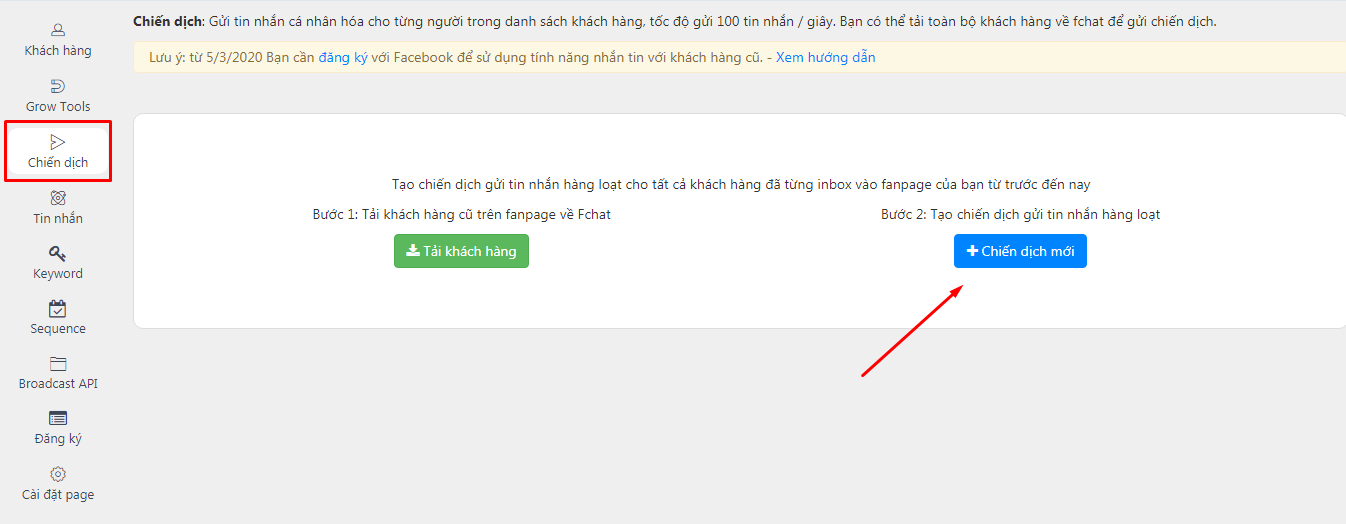Click the Broadcast API folder icon
Image resolution: width=1346 pixels, height=524 pixels.
pos(58,364)
